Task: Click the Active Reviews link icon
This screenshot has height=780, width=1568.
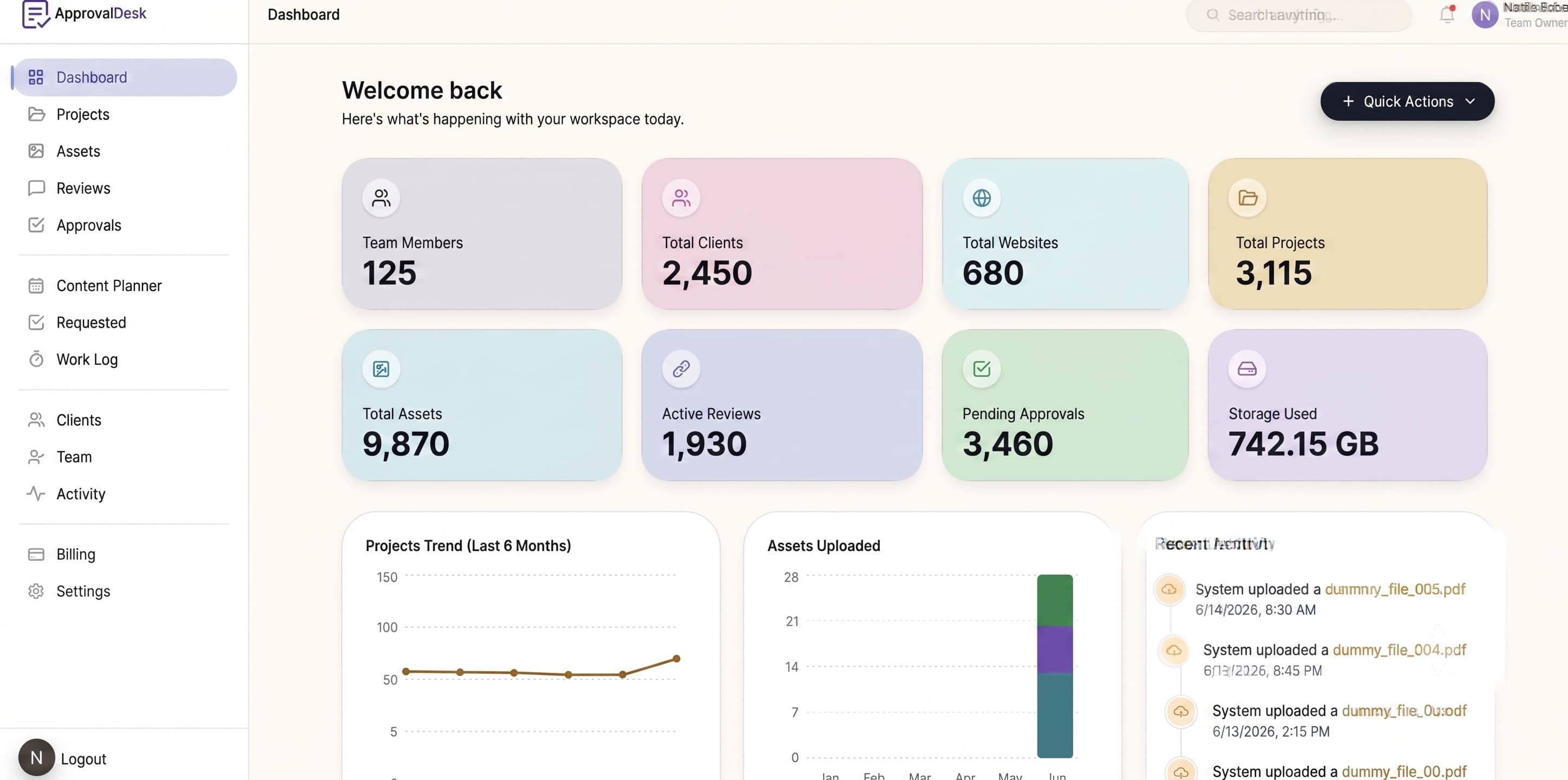Action: click(681, 369)
